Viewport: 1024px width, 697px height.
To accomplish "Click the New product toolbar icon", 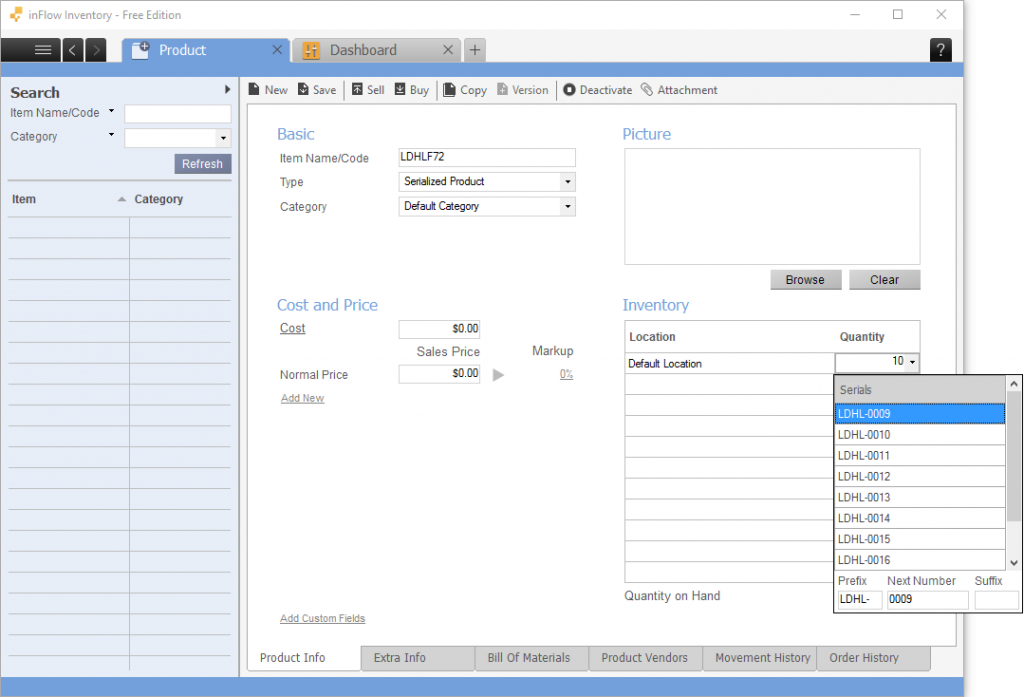I will point(254,89).
